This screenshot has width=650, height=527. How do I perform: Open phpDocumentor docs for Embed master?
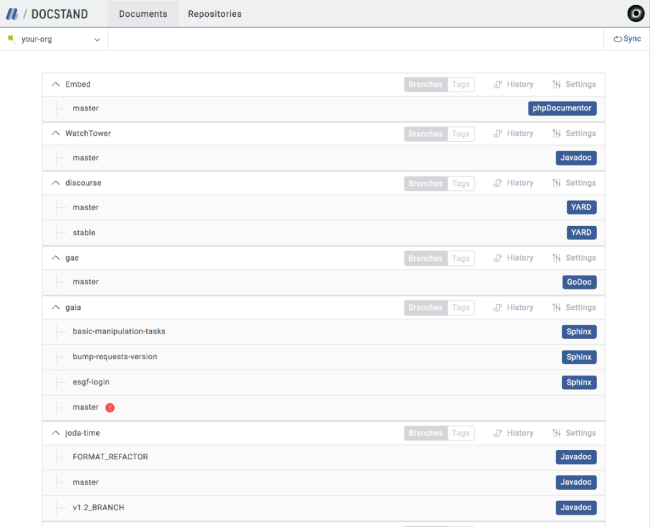tap(562, 108)
